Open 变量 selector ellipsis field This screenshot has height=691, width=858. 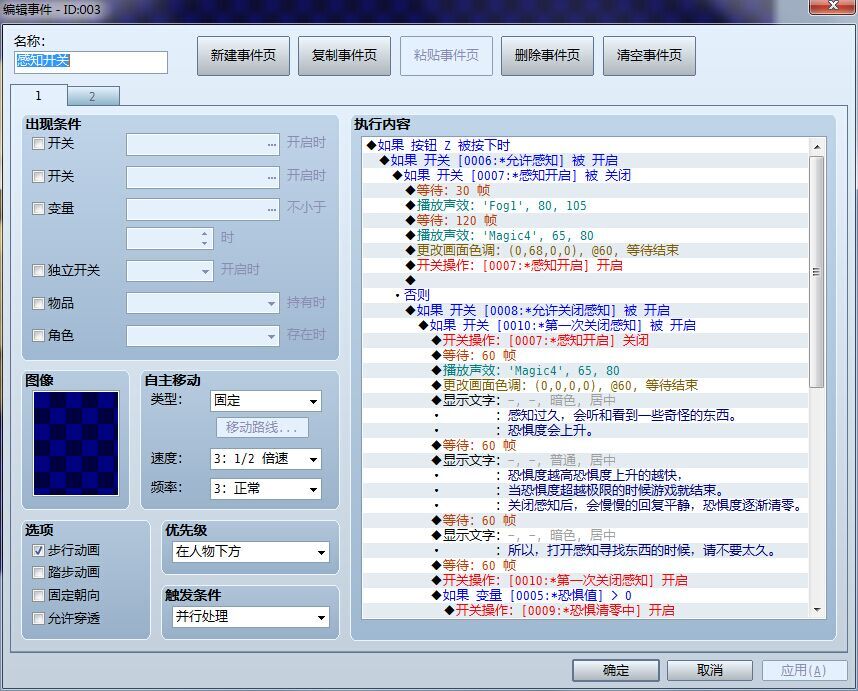pyautogui.click(x=203, y=210)
